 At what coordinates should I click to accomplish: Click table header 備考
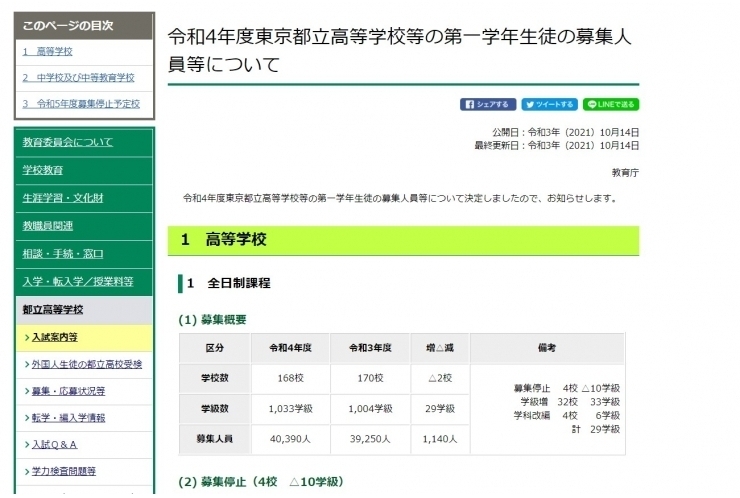(547, 348)
